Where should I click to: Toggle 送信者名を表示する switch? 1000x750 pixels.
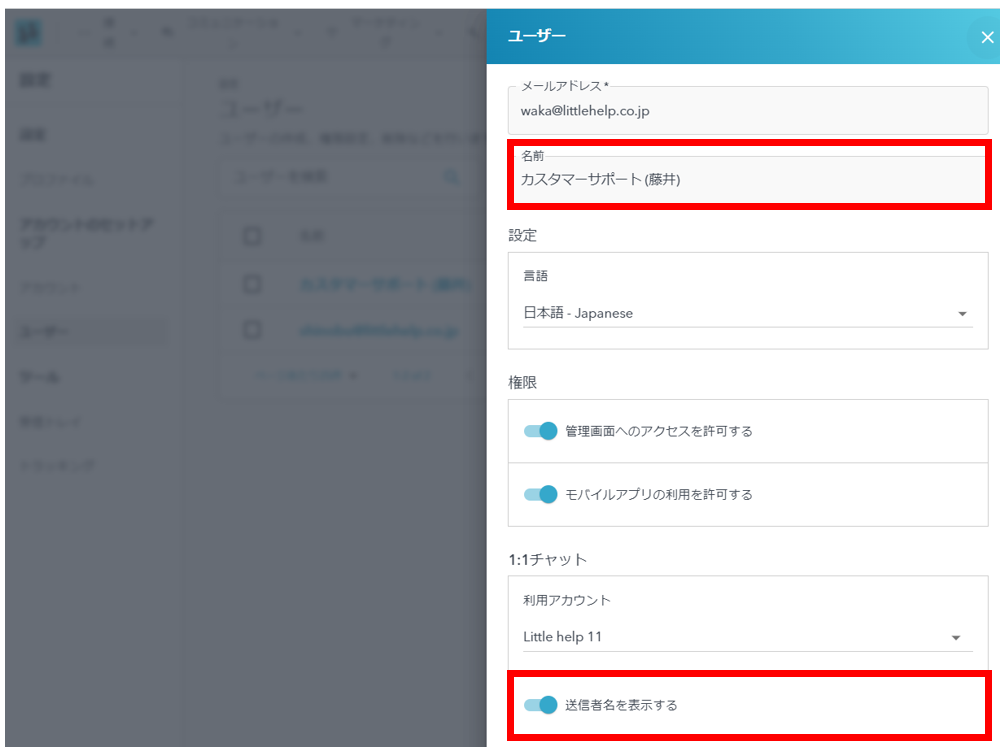click(x=541, y=705)
